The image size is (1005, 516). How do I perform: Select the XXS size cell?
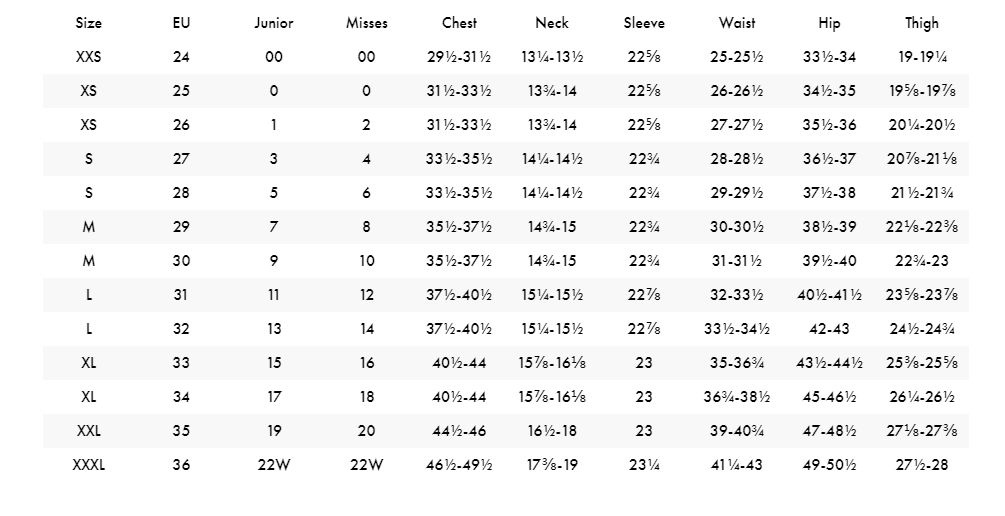tap(89, 57)
